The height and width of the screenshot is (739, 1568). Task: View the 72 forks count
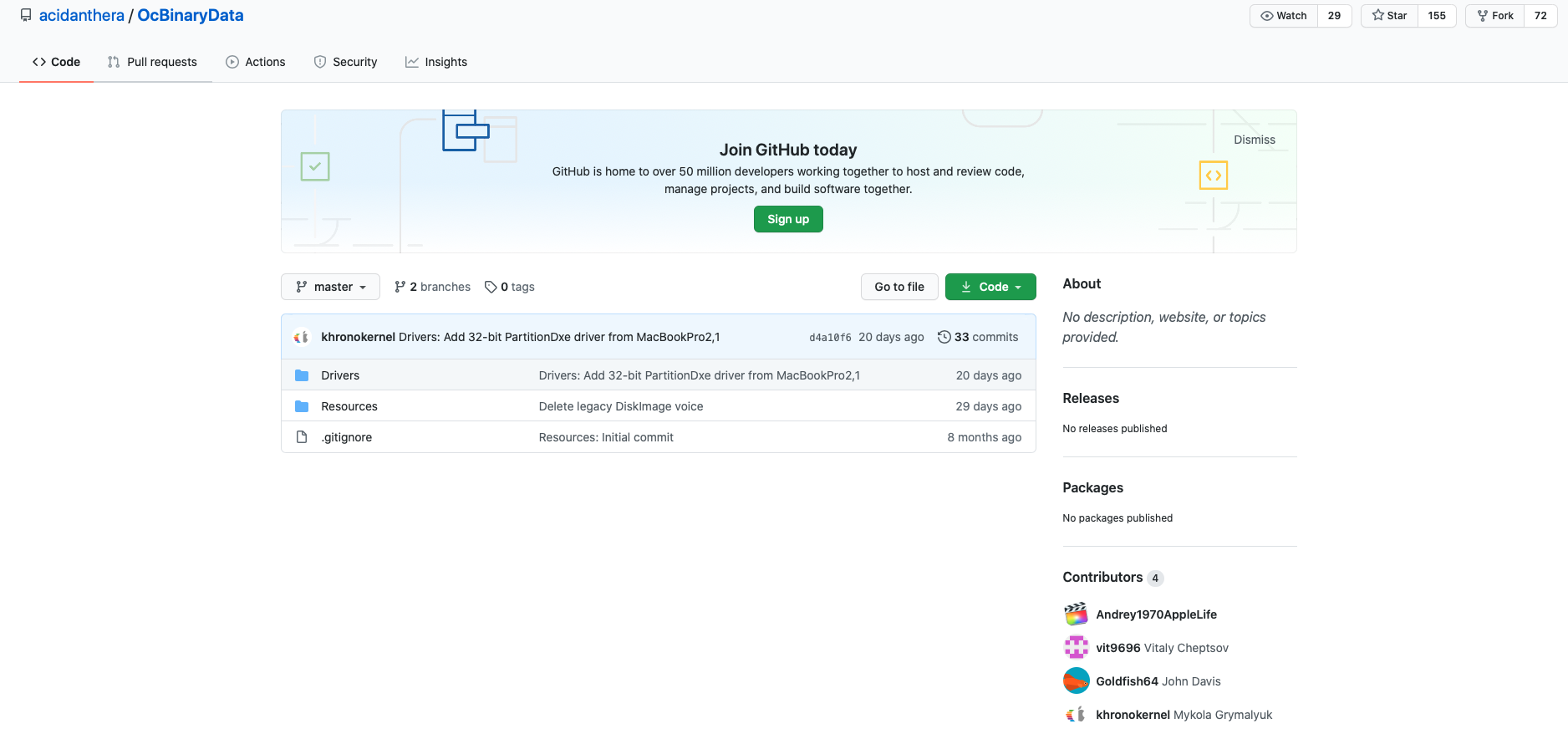point(1540,16)
